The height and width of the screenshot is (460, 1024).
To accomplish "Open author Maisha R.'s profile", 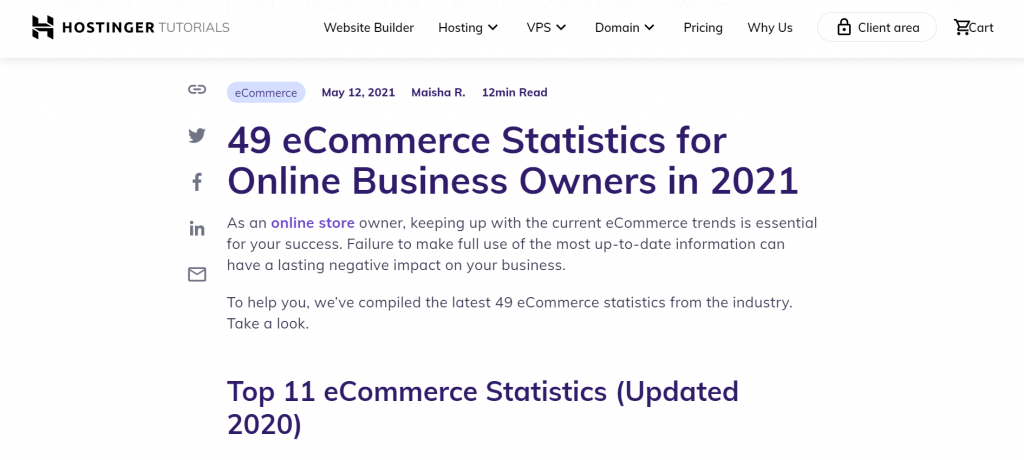I will pos(438,92).
